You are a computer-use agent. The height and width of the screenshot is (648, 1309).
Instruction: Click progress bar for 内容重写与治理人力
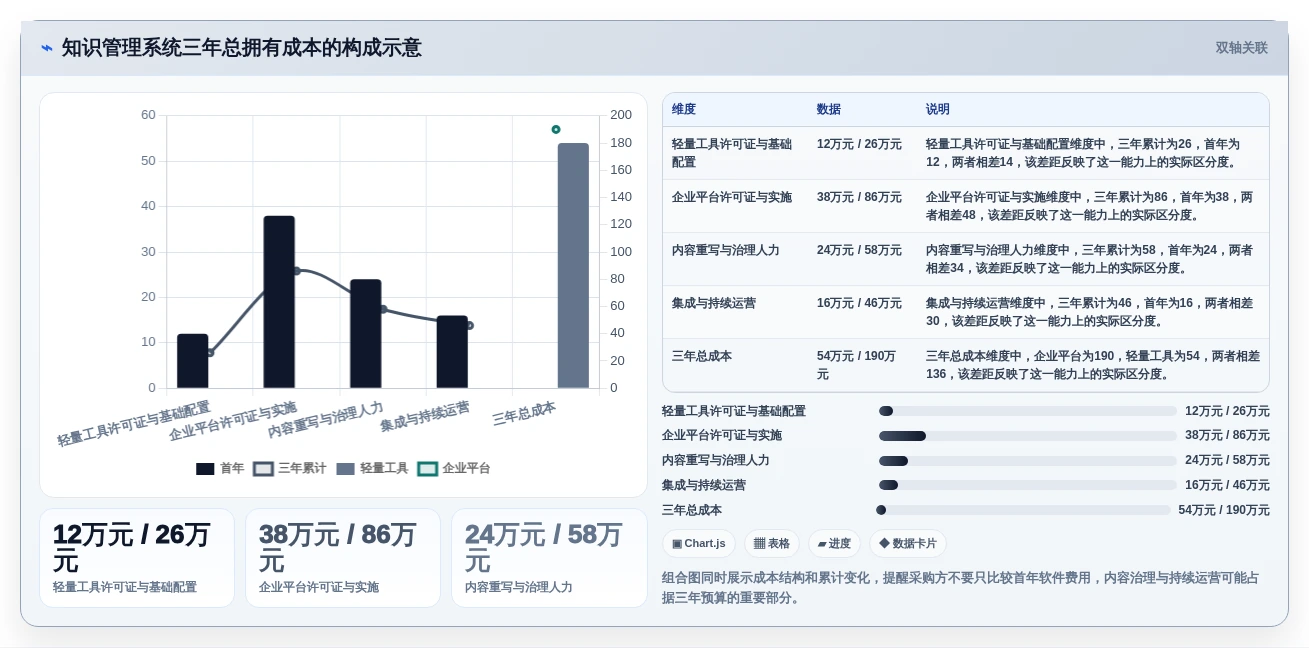pyautogui.click(x=1028, y=461)
